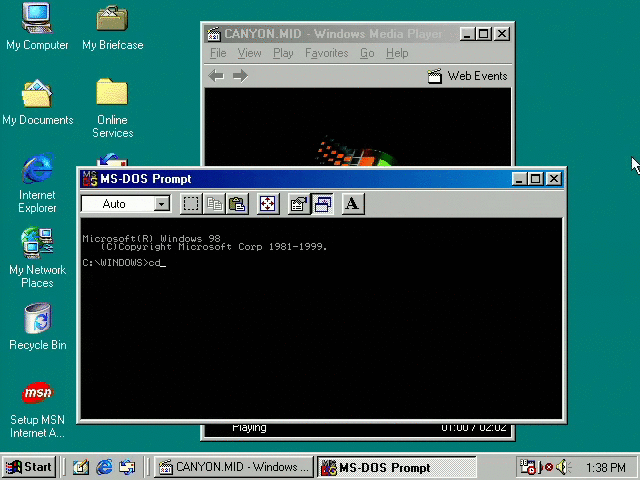Click the Forward arrow in Media Player

pos(240,76)
